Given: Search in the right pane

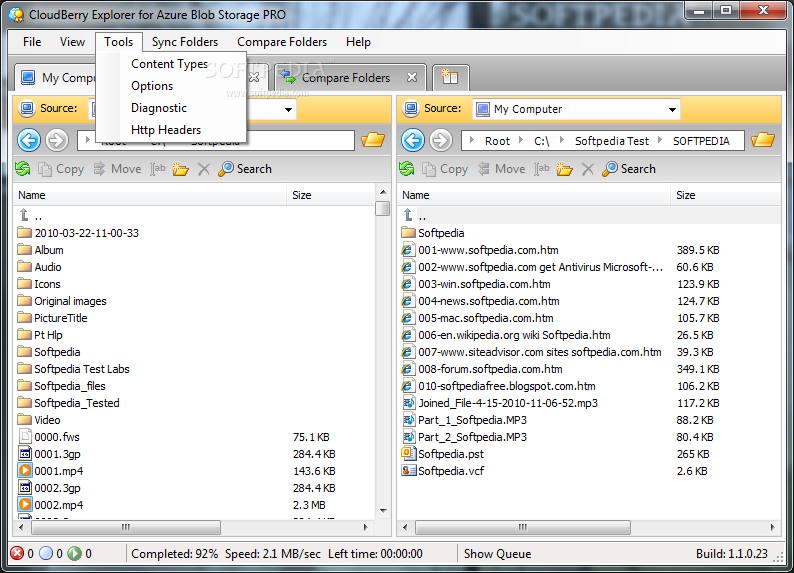Looking at the screenshot, I should pos(629,169).
